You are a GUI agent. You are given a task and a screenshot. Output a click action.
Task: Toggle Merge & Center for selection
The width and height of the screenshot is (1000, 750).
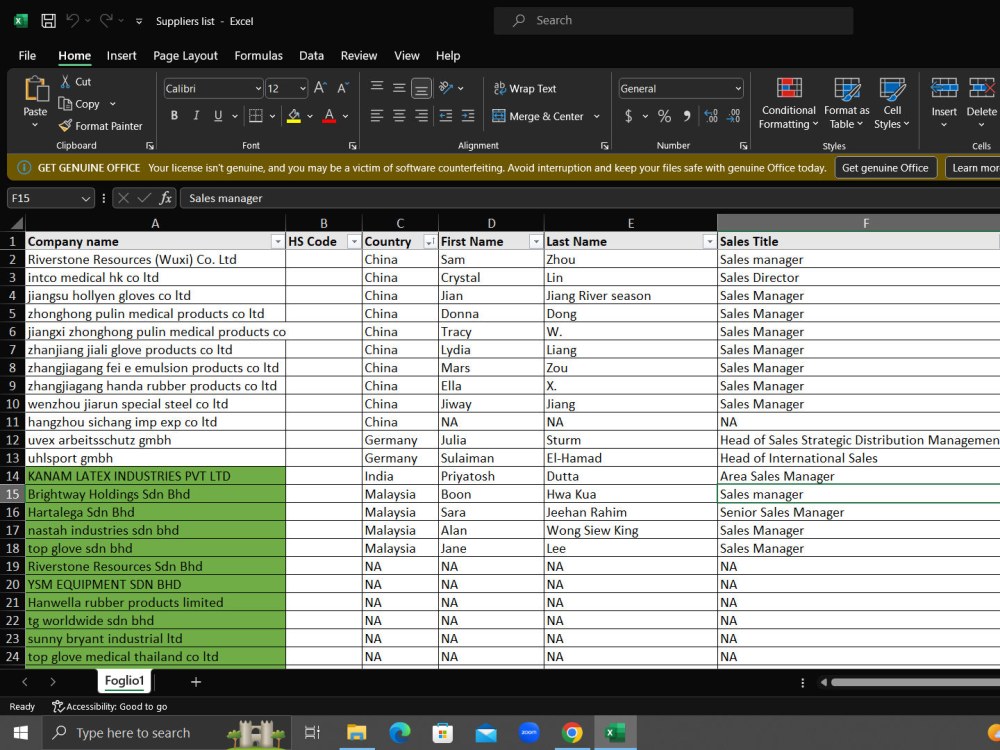pos(539,116)
